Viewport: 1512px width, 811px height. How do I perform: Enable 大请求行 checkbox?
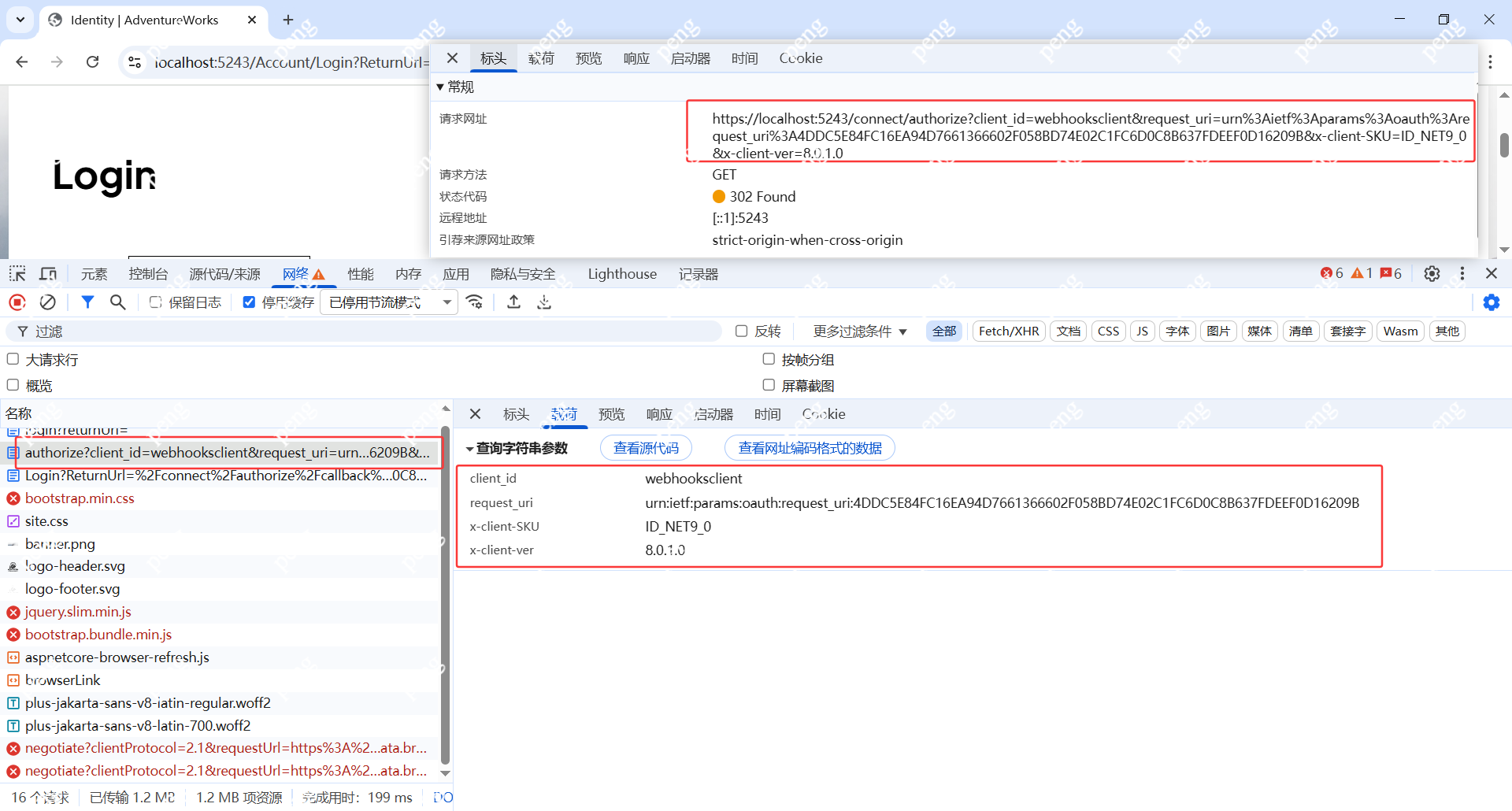13,360
